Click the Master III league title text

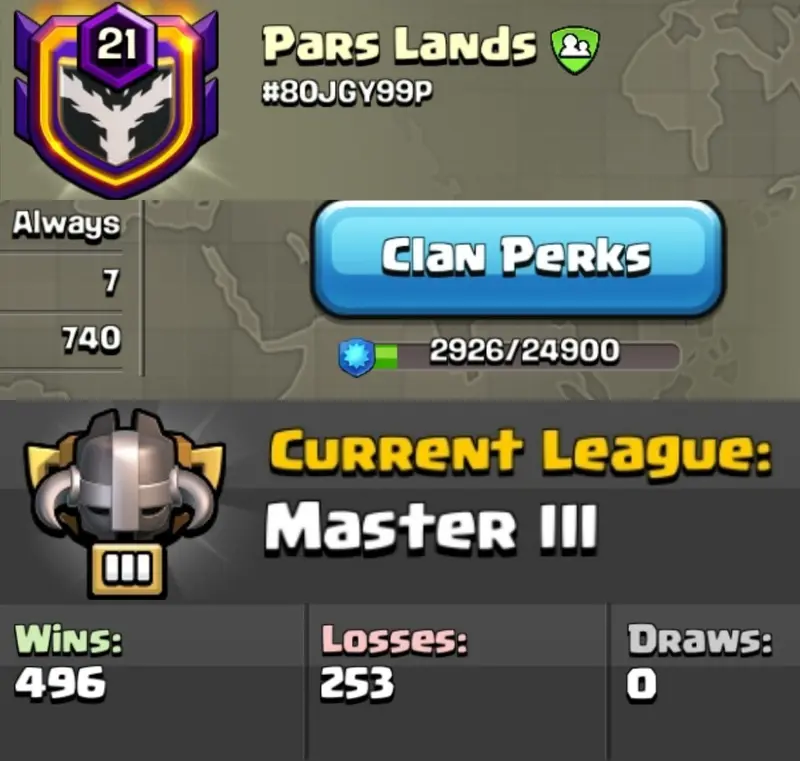coord(430,526)
